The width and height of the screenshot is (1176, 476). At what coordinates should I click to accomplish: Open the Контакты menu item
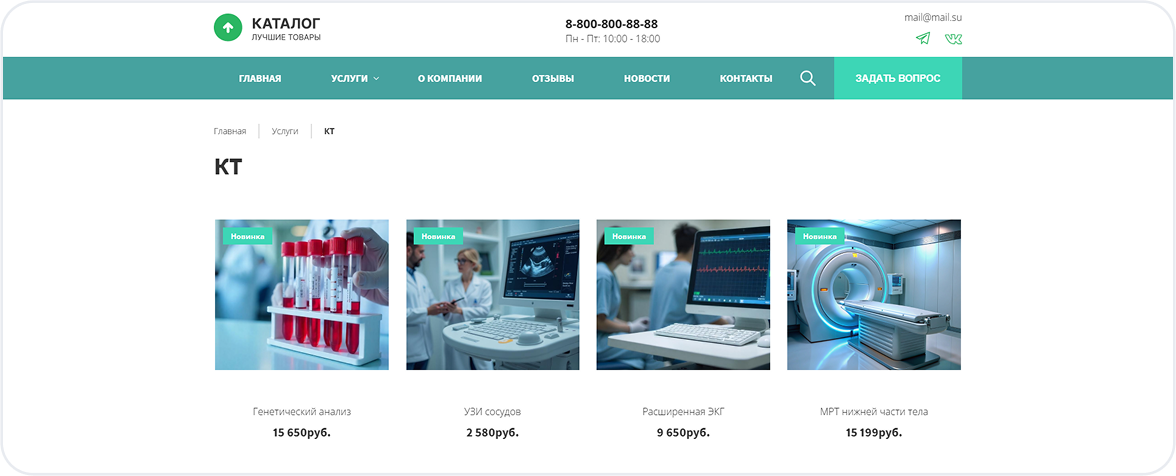[x=746, y=78]
